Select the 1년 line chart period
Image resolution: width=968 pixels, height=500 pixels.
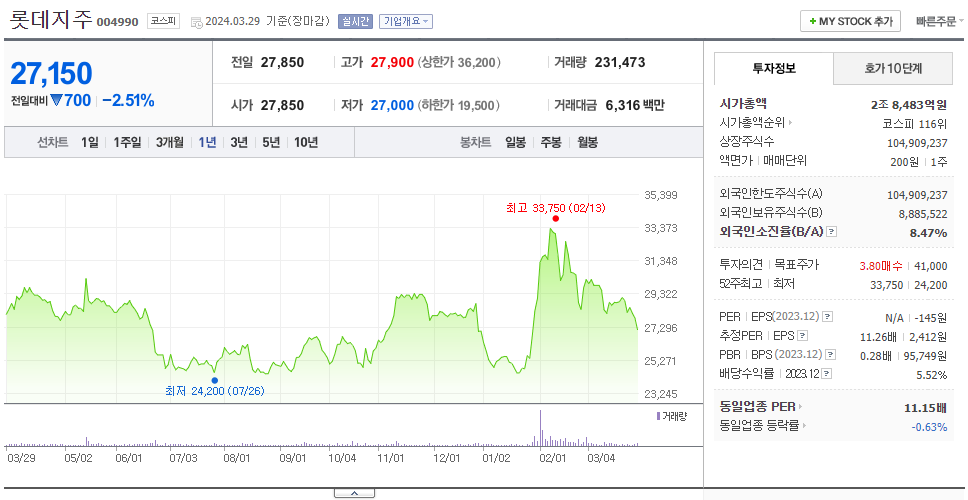point(207,143)
